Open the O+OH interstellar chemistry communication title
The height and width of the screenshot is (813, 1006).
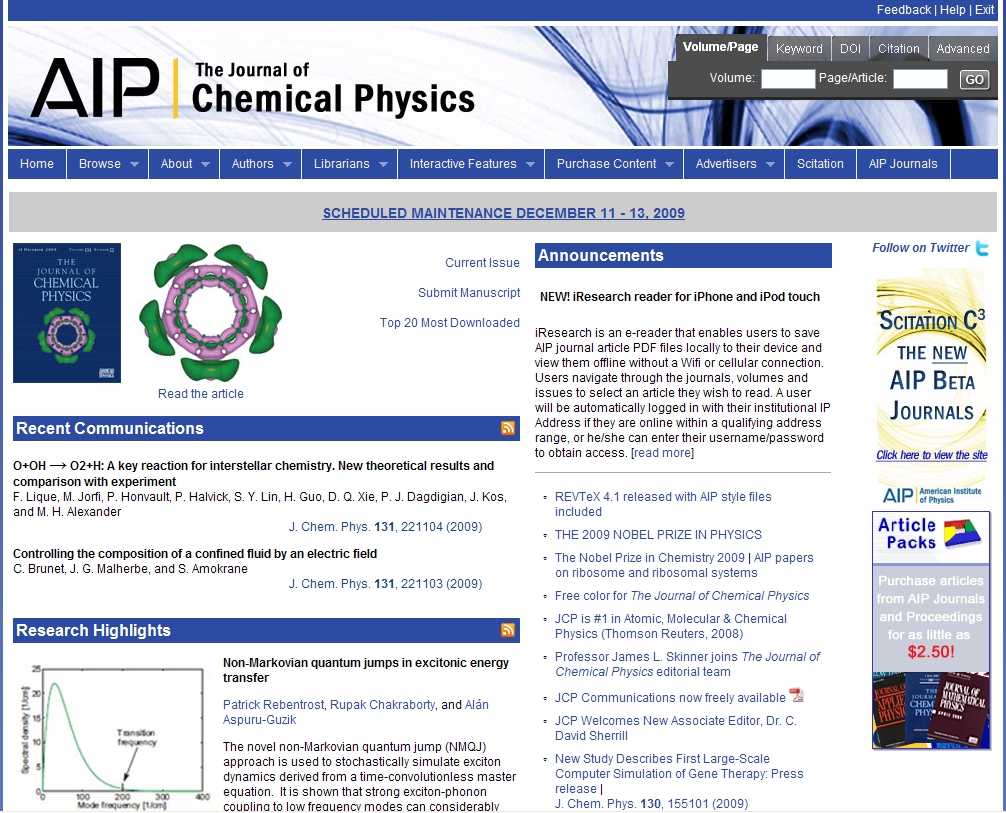[253, 474]
